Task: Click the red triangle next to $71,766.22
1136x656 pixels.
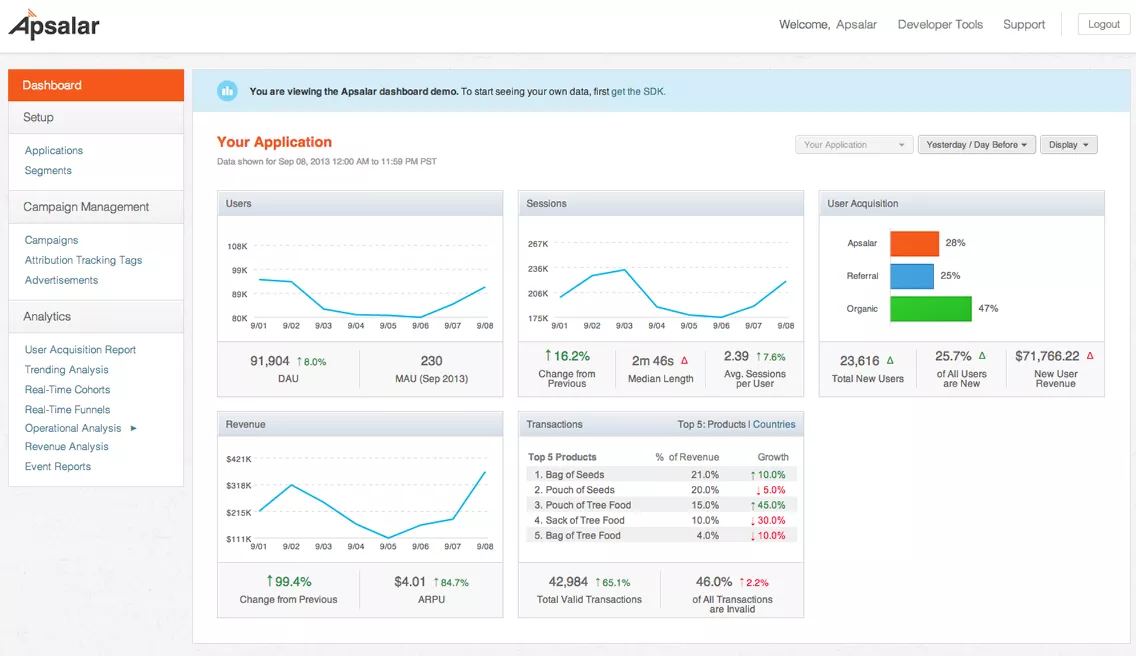Action: tap(1090, 356)
